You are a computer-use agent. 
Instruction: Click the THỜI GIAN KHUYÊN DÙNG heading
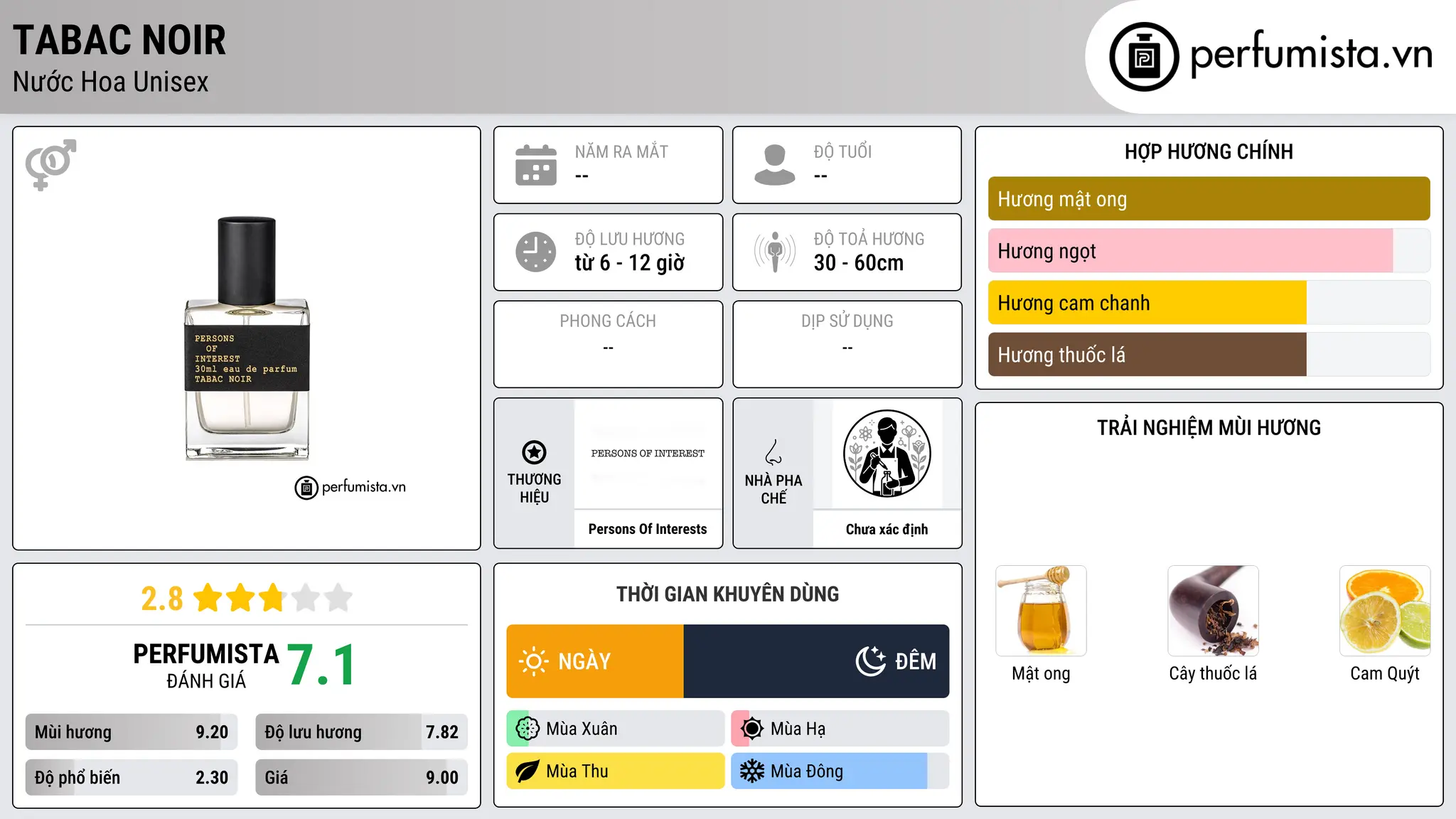(728, 594)
